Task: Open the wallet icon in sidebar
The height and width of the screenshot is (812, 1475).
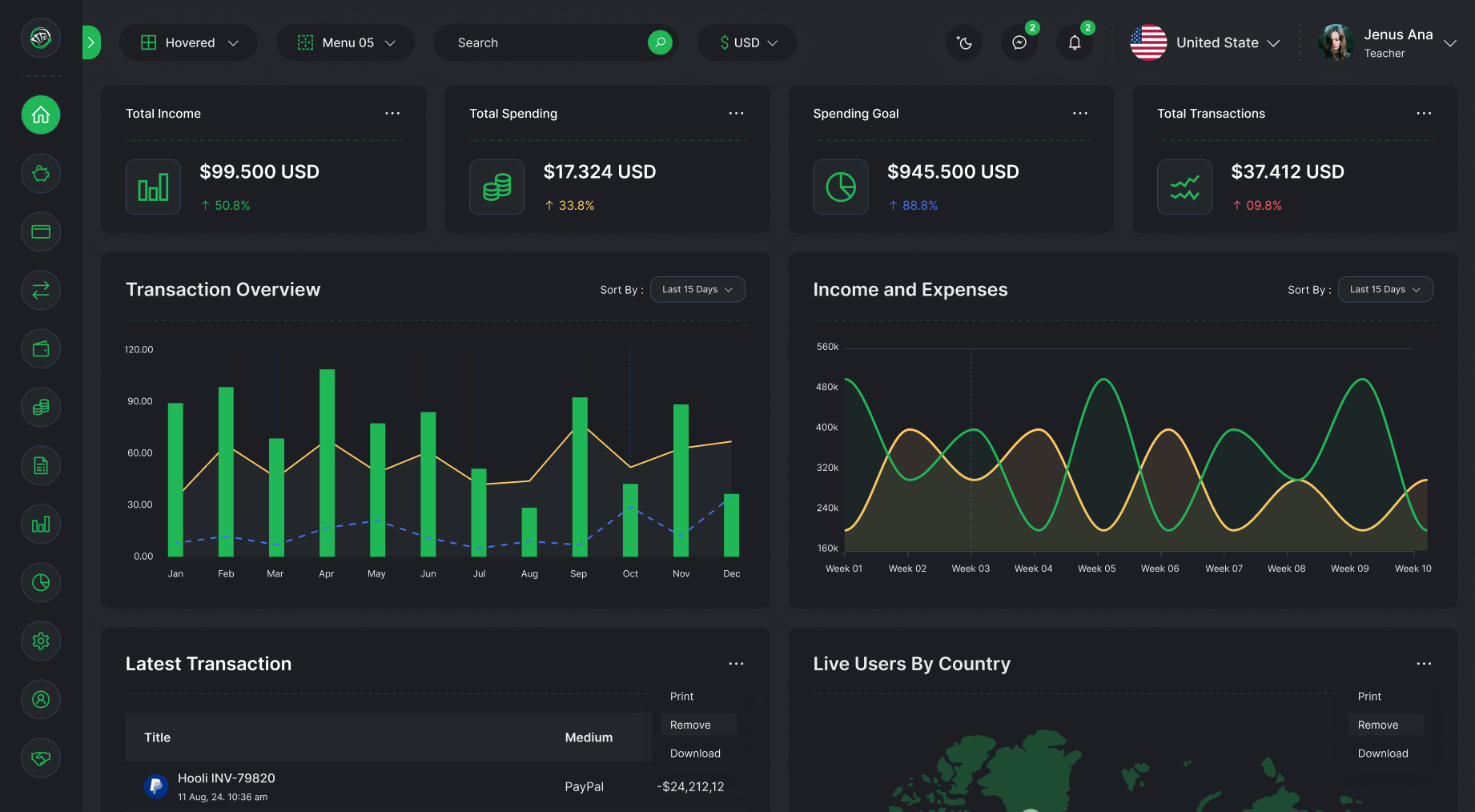Action: coord(41,349)
